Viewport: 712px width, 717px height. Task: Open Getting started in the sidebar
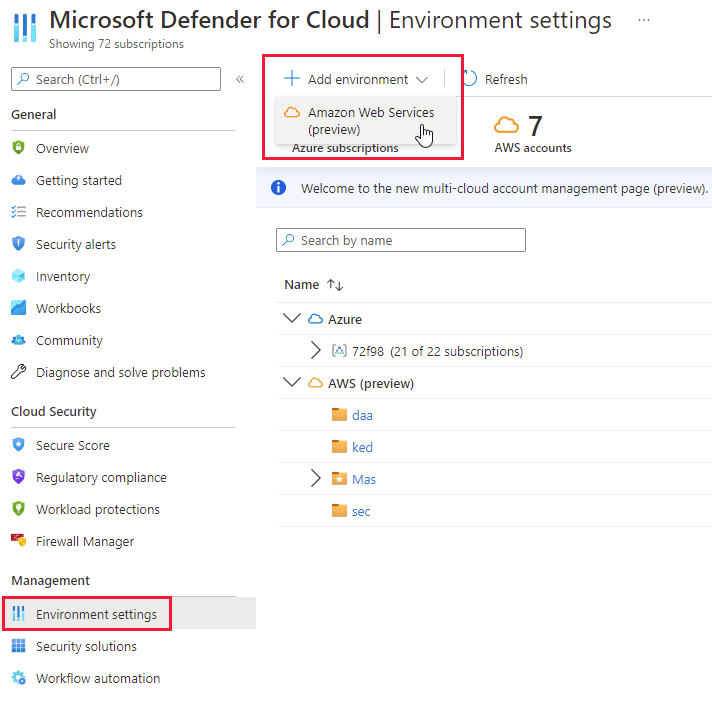click(79, 180)
